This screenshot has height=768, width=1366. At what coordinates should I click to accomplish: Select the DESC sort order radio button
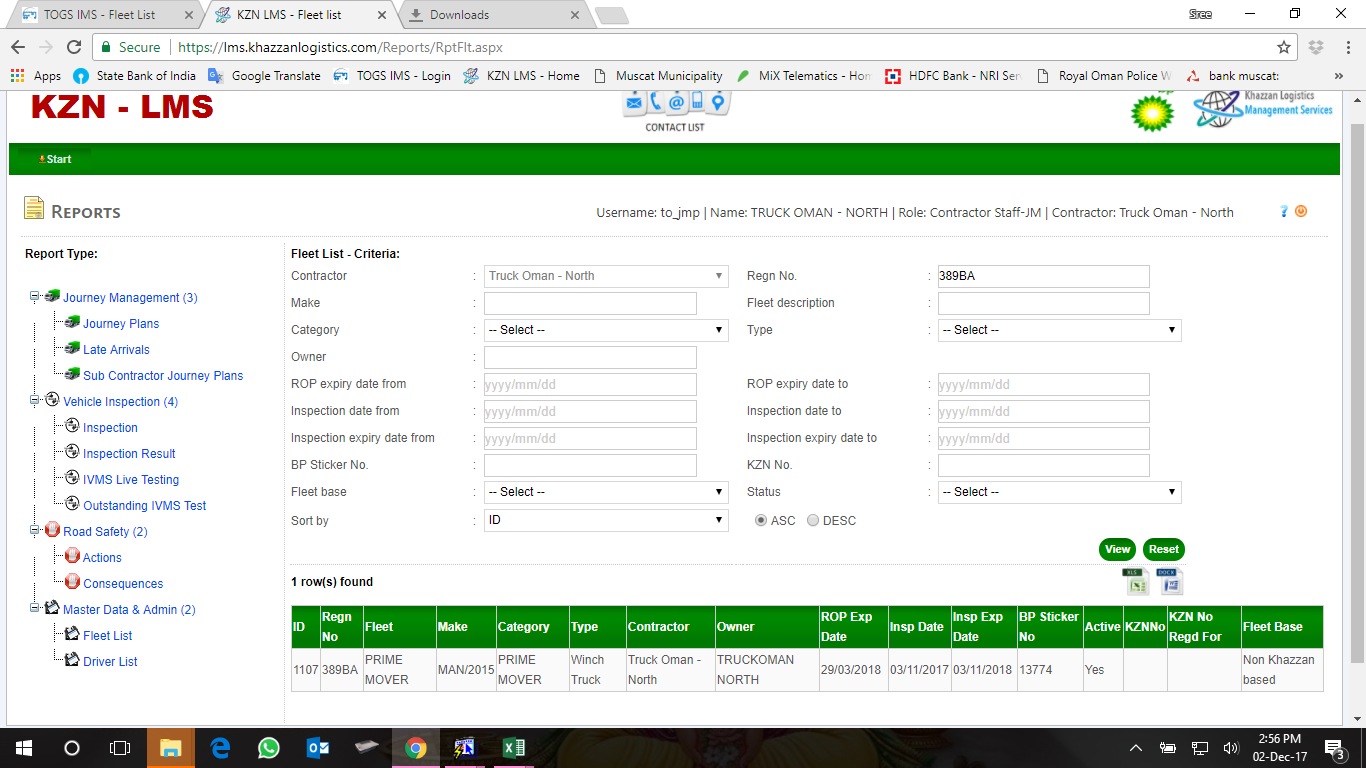pos(813,521)
